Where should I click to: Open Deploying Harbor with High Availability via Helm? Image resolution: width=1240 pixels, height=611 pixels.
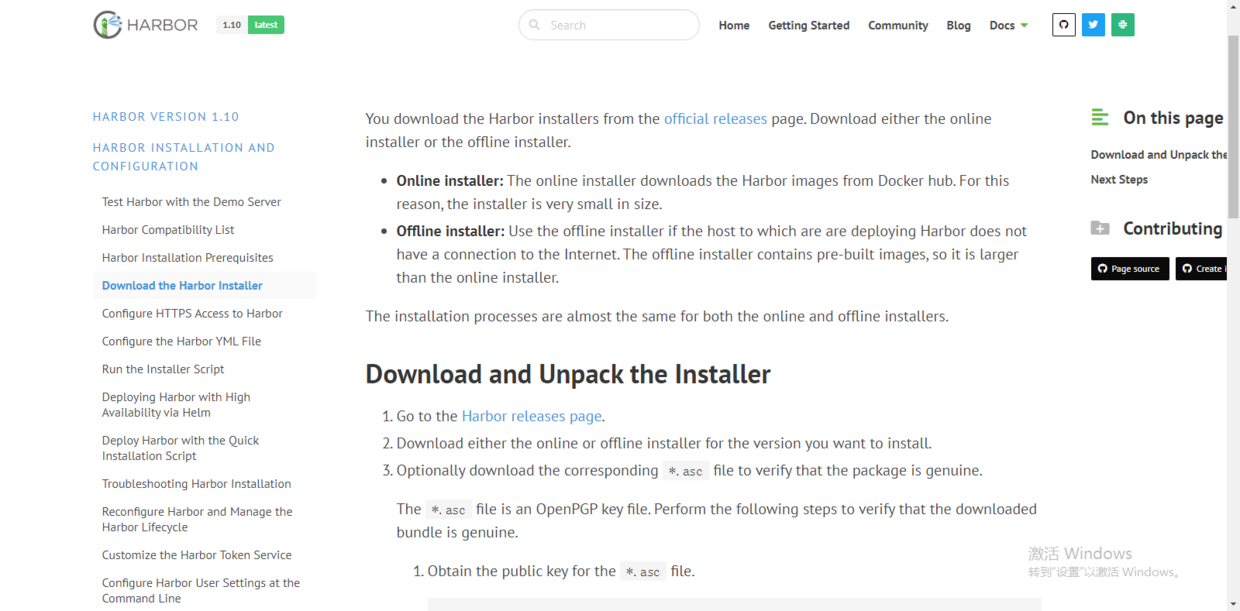click(x=176, y=405)
